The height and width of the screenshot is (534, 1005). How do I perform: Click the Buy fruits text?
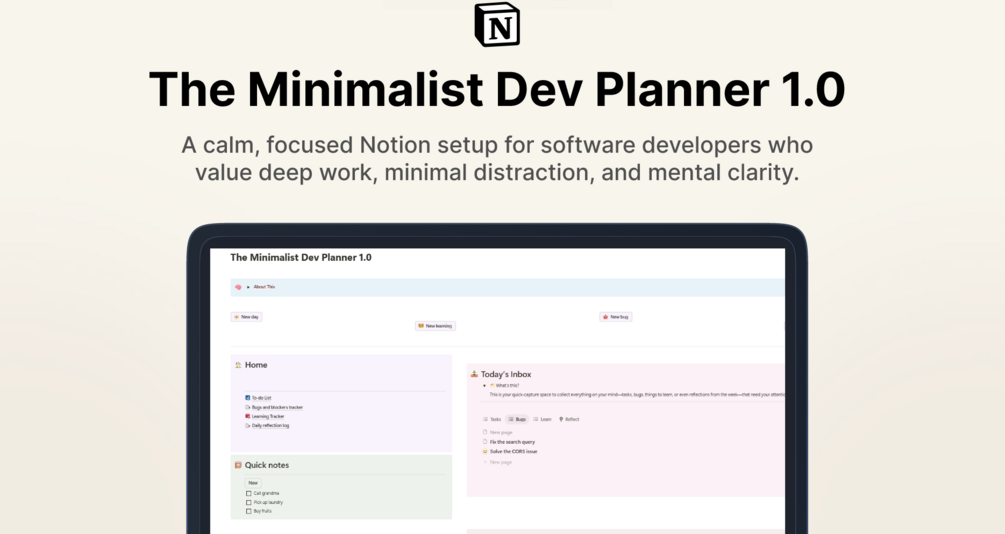(x=262, y=512)
